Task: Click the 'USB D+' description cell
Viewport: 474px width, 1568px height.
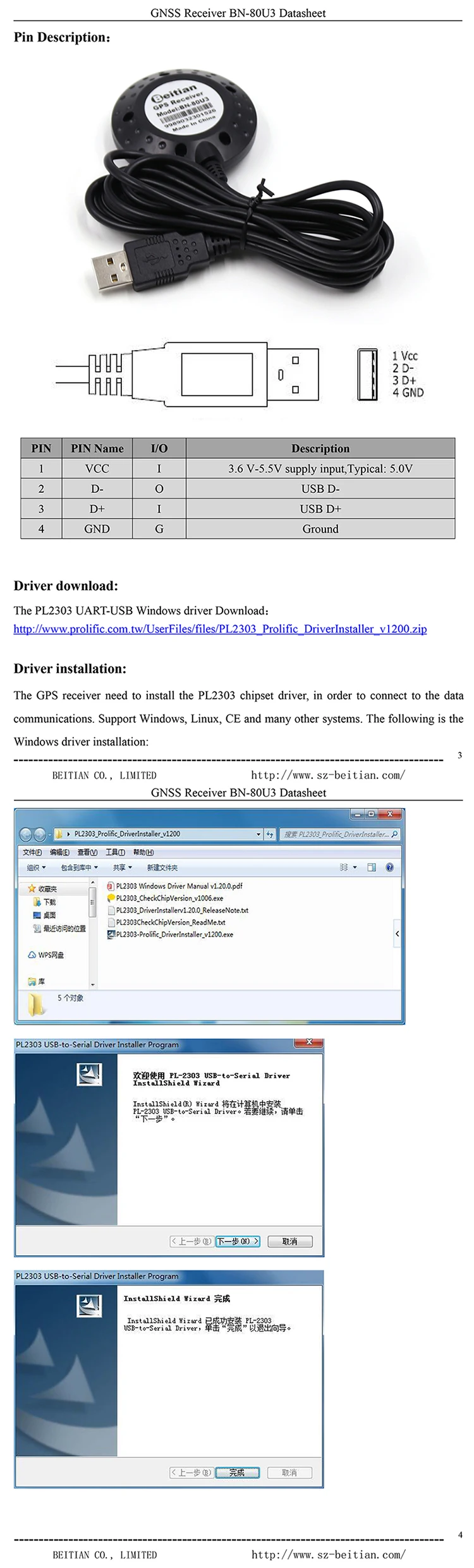Action: coord(320,509)
